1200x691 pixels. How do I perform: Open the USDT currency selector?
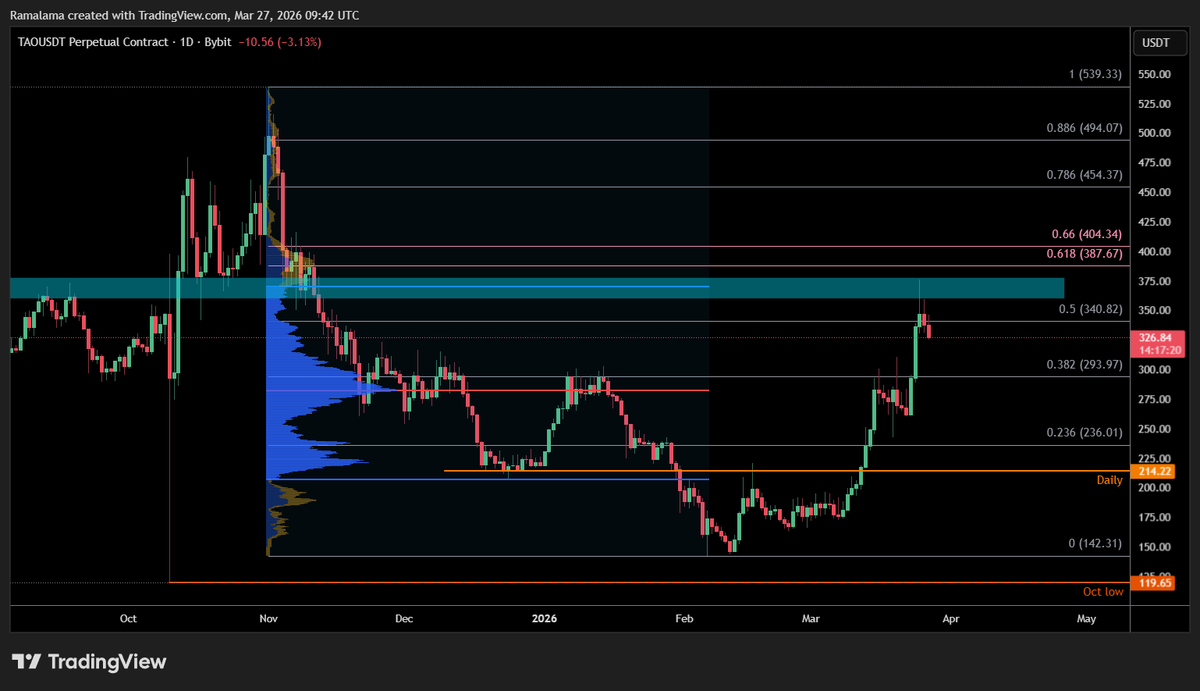click(x=1159, y=42)
